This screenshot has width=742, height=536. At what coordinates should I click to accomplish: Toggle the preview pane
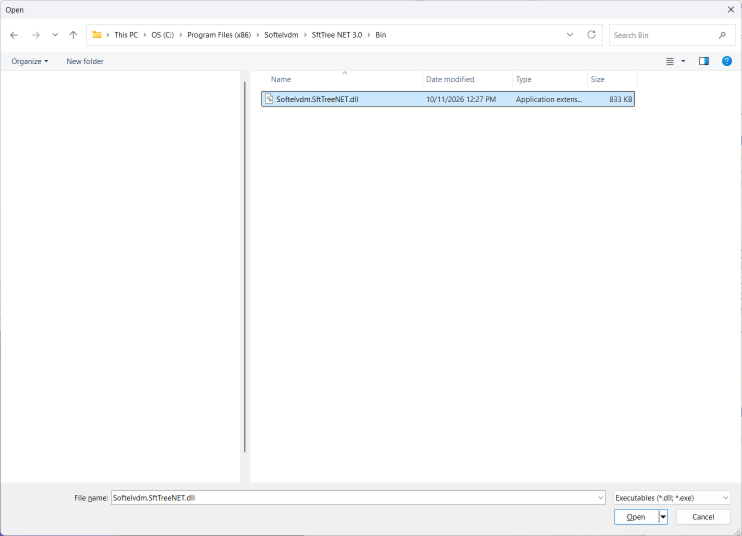704,61
